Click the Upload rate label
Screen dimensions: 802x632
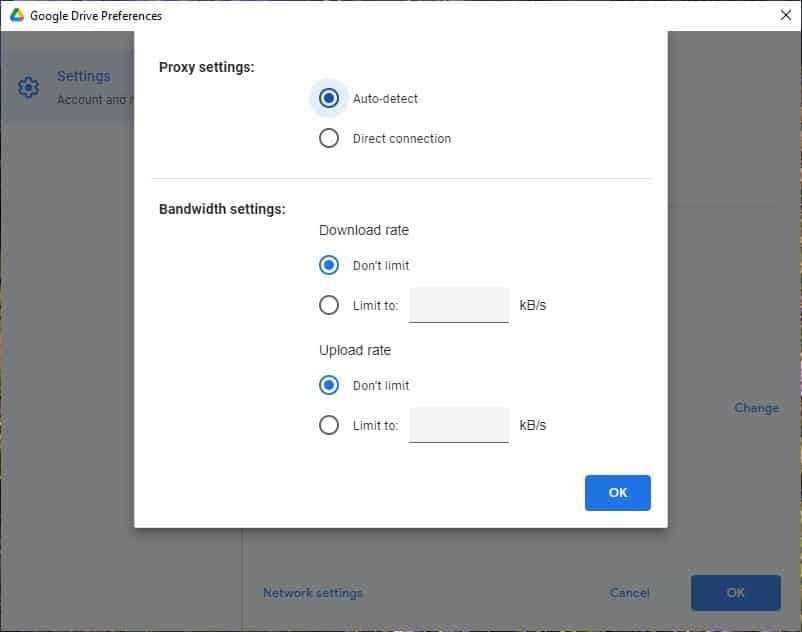pos(354,350)
